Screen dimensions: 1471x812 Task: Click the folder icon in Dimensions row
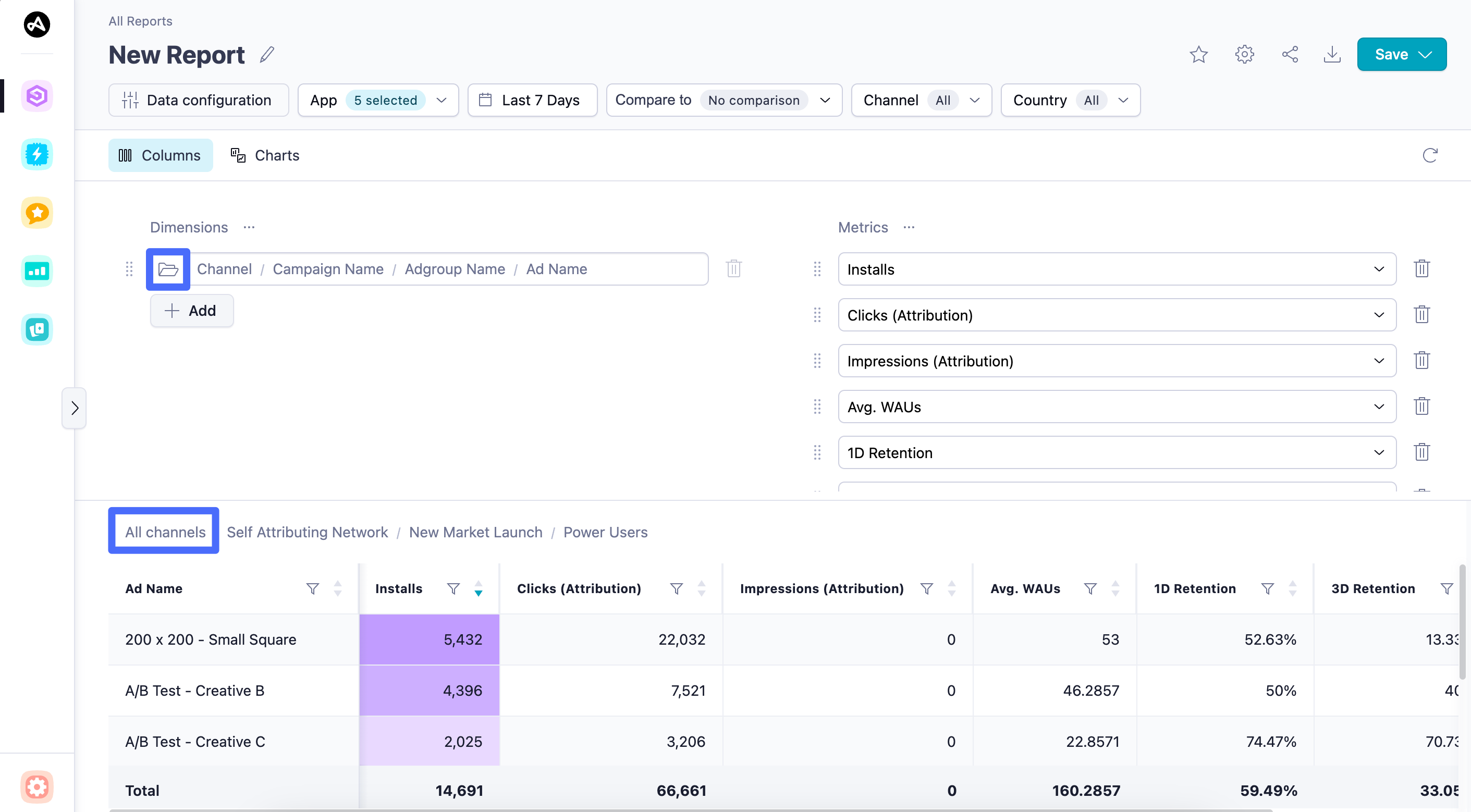coord(168,269)
